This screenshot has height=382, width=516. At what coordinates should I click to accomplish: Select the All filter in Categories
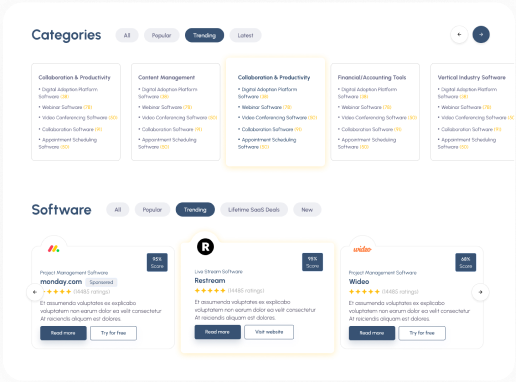click(x=127, y=35)
